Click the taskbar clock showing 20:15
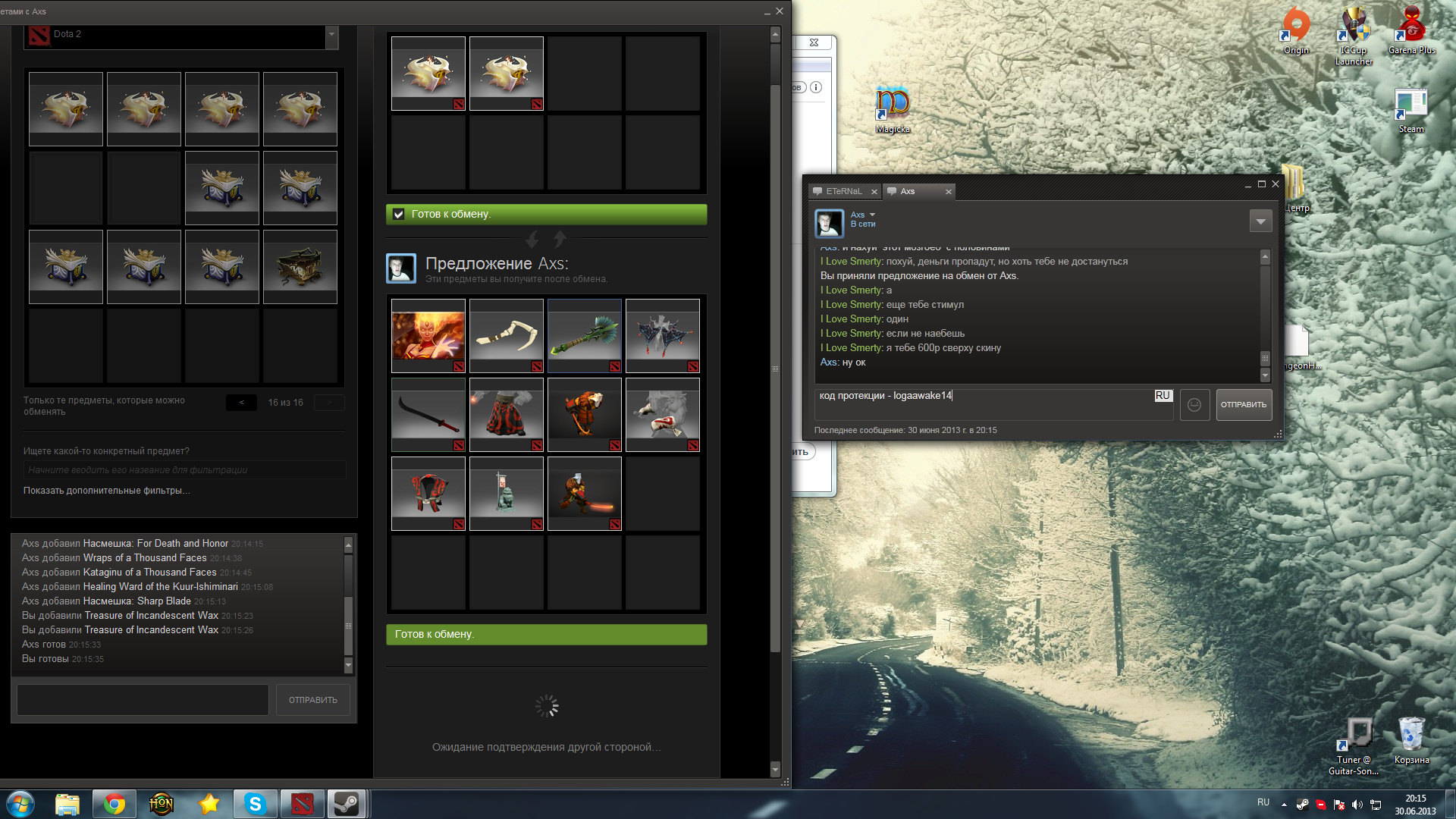The height and width of the screenshot is (819, 1456). click(x=1415, y=805)
